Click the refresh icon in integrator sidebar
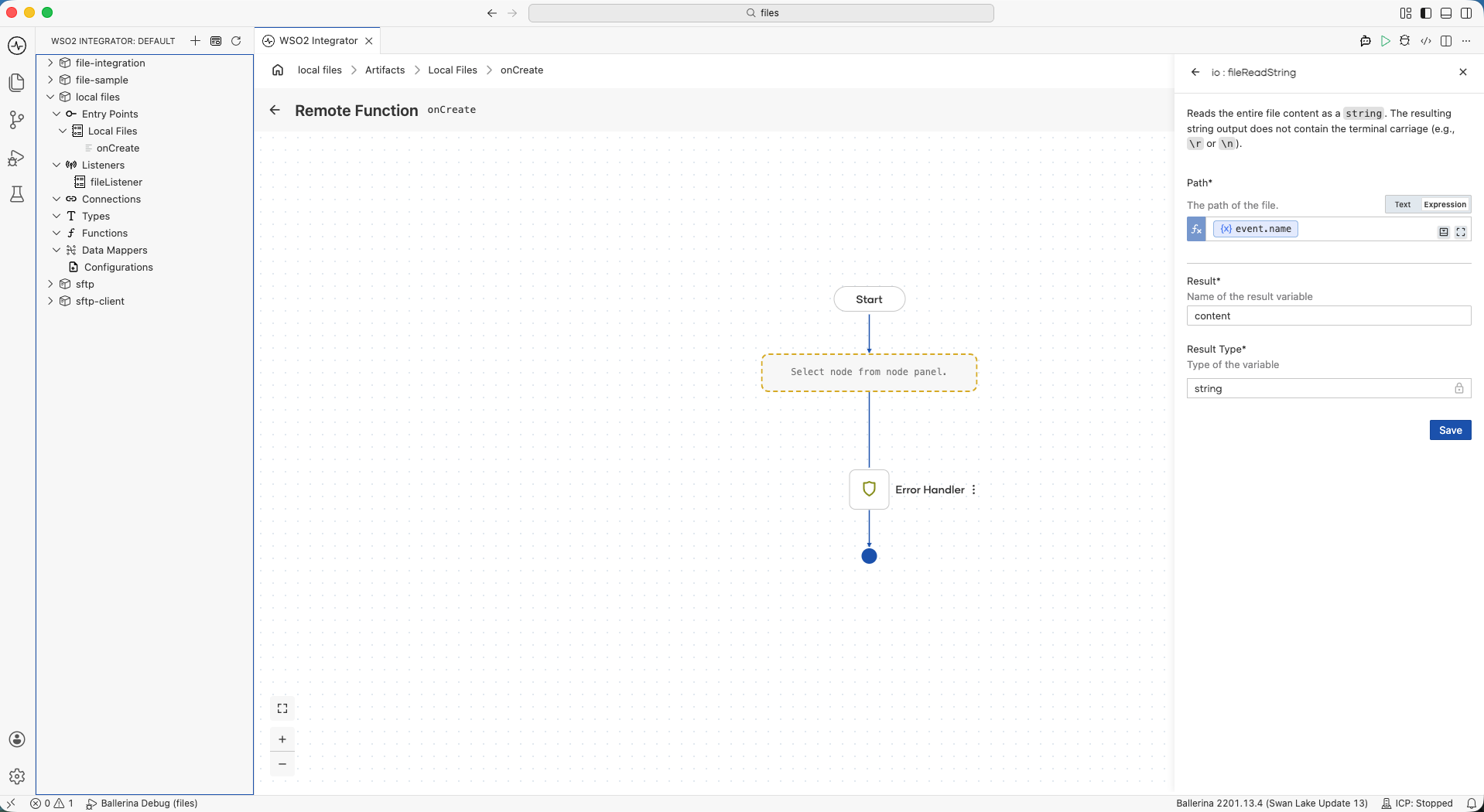This screenshot has width=1484, height=812. [236, 41]
